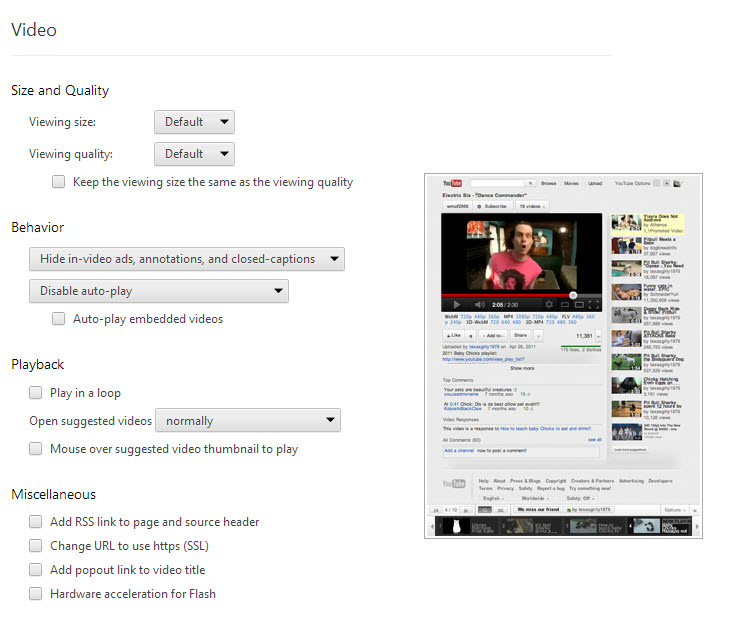Click the YouTube logo atop the preview image
This screenshot has width=736, height=625.
(x=445, y=183)
